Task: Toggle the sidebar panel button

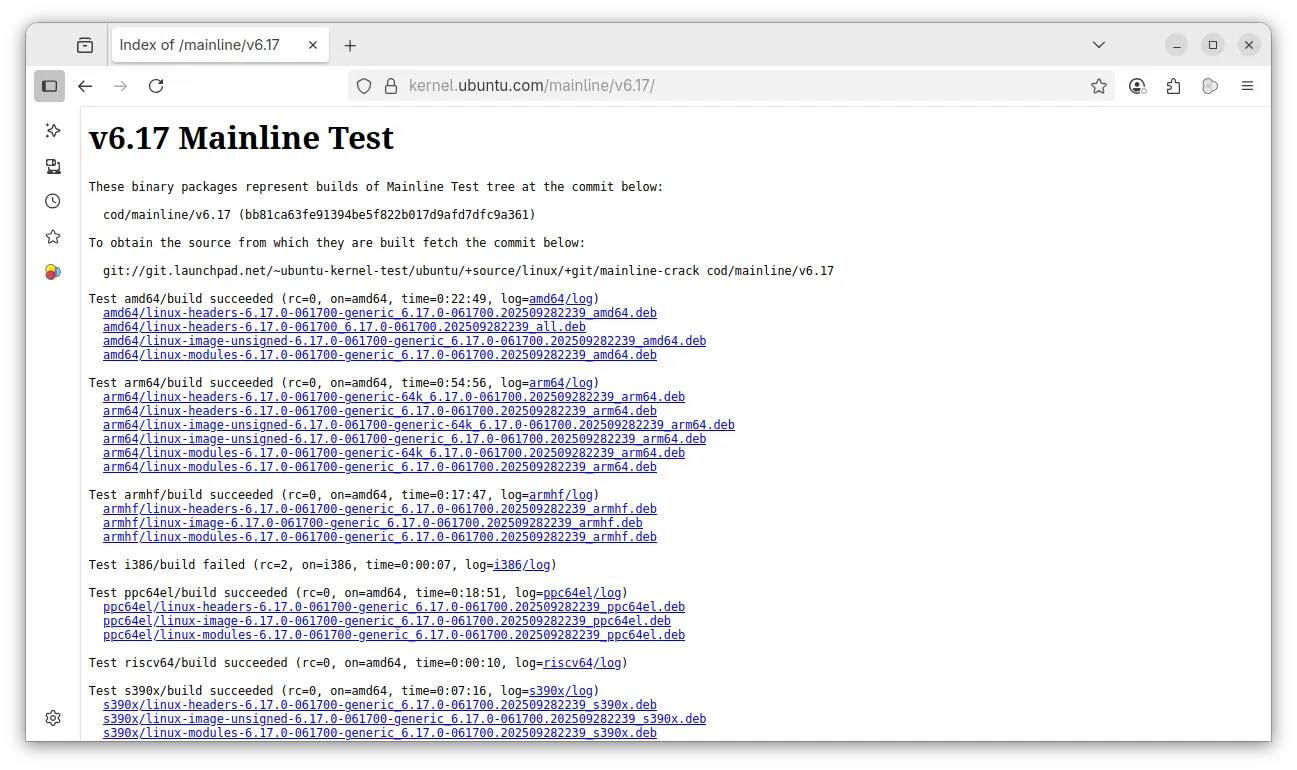Action: (x=49, y=86)
